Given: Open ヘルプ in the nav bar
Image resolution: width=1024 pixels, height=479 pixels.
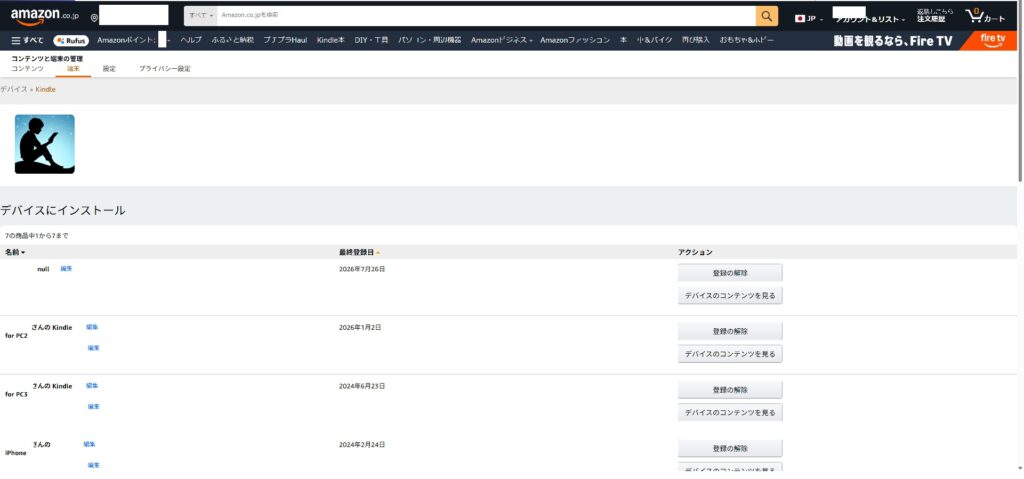Looking at the screenshot, I should click(191, 41).
